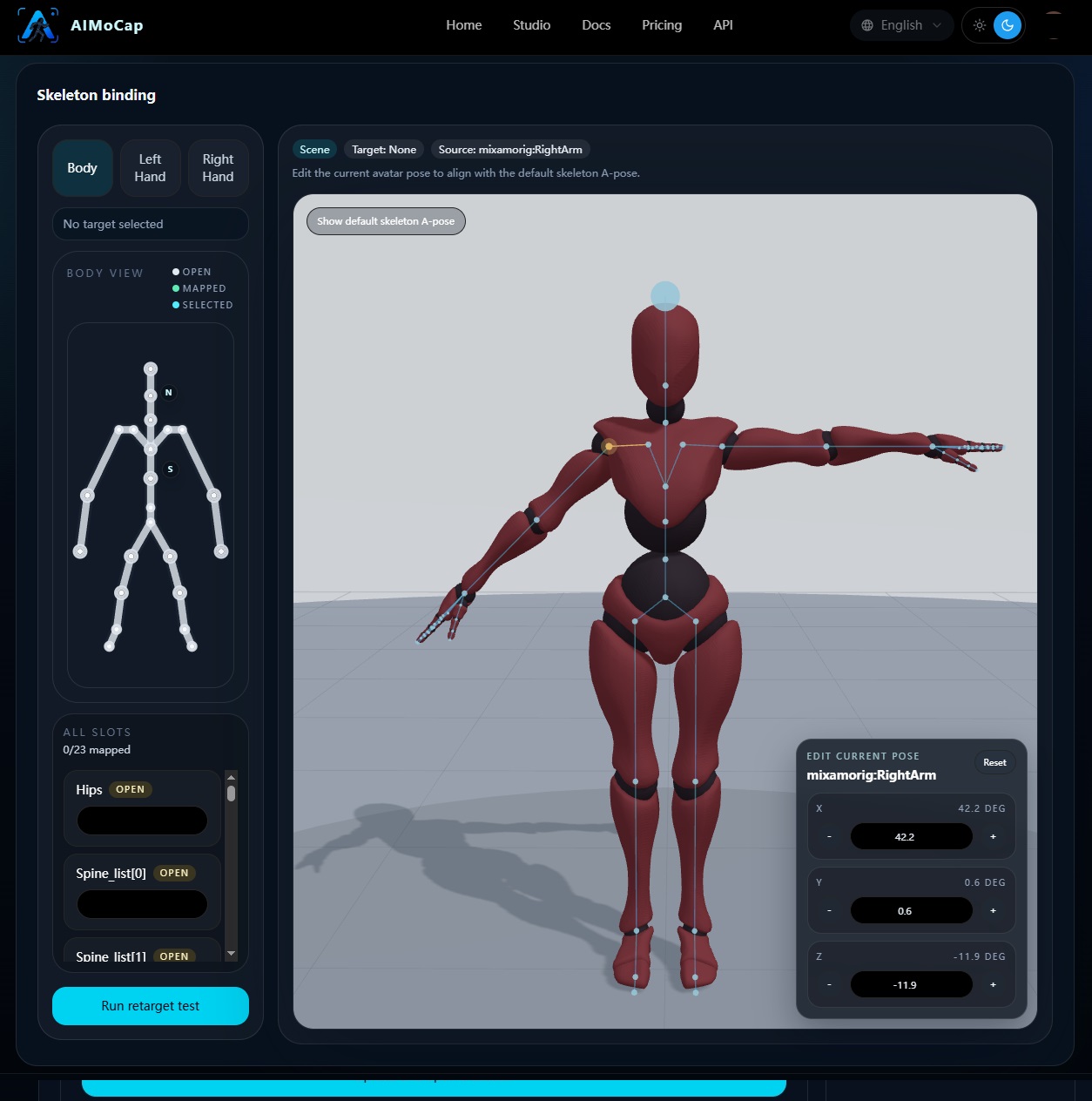Click the blue head-top sphere on 3D avatar
Screen dimensions: 1092x1101
click(665, 296)
